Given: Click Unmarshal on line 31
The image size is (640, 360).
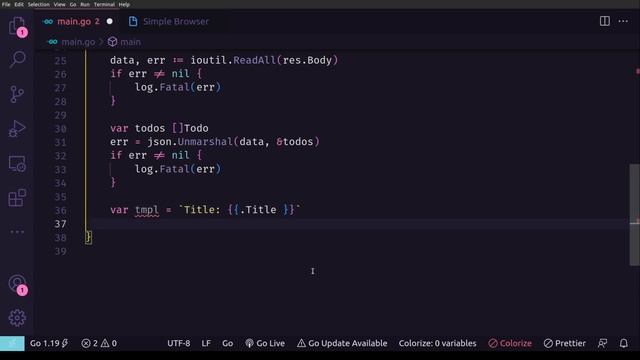Looking at the screenshot, I should (x=205, y=142).
